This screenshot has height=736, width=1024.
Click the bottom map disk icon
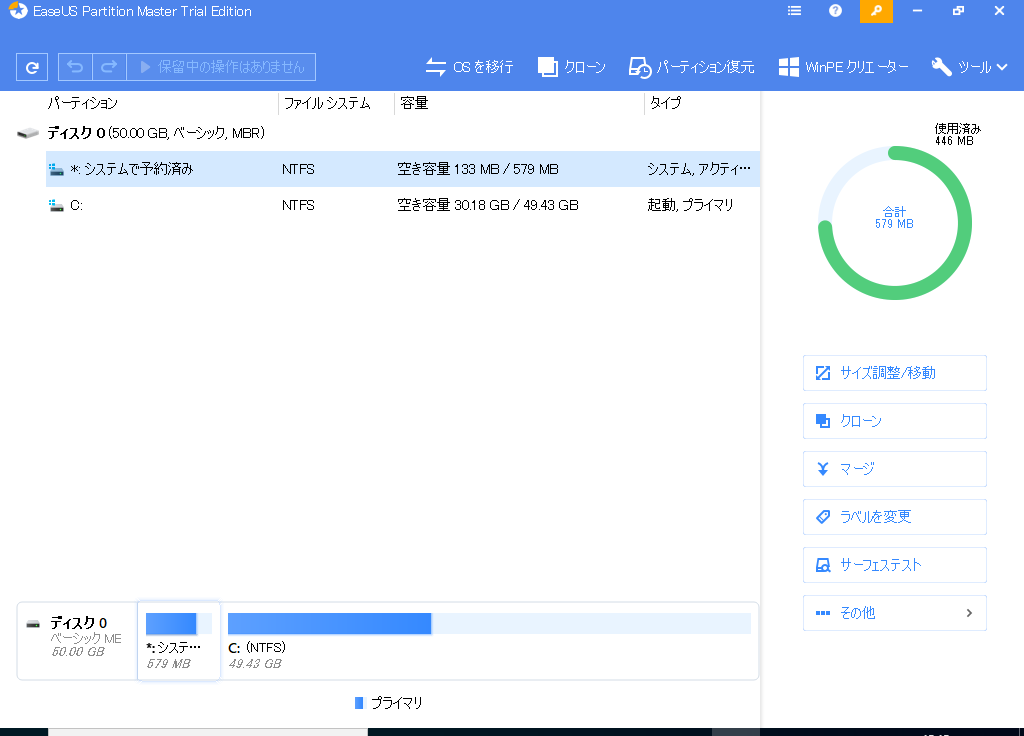pos(33,624)
